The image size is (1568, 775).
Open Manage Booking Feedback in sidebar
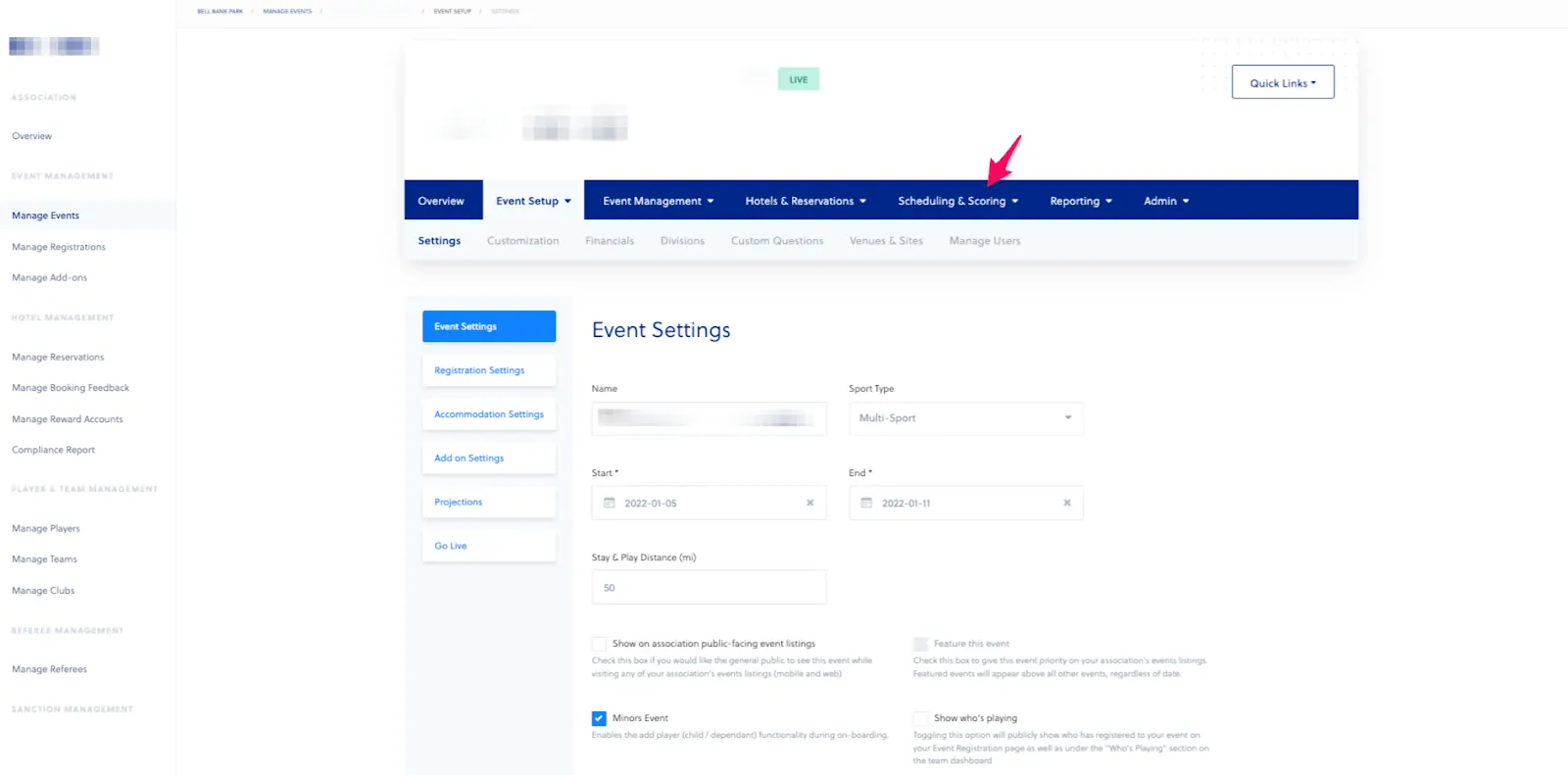tap(71, 388)
